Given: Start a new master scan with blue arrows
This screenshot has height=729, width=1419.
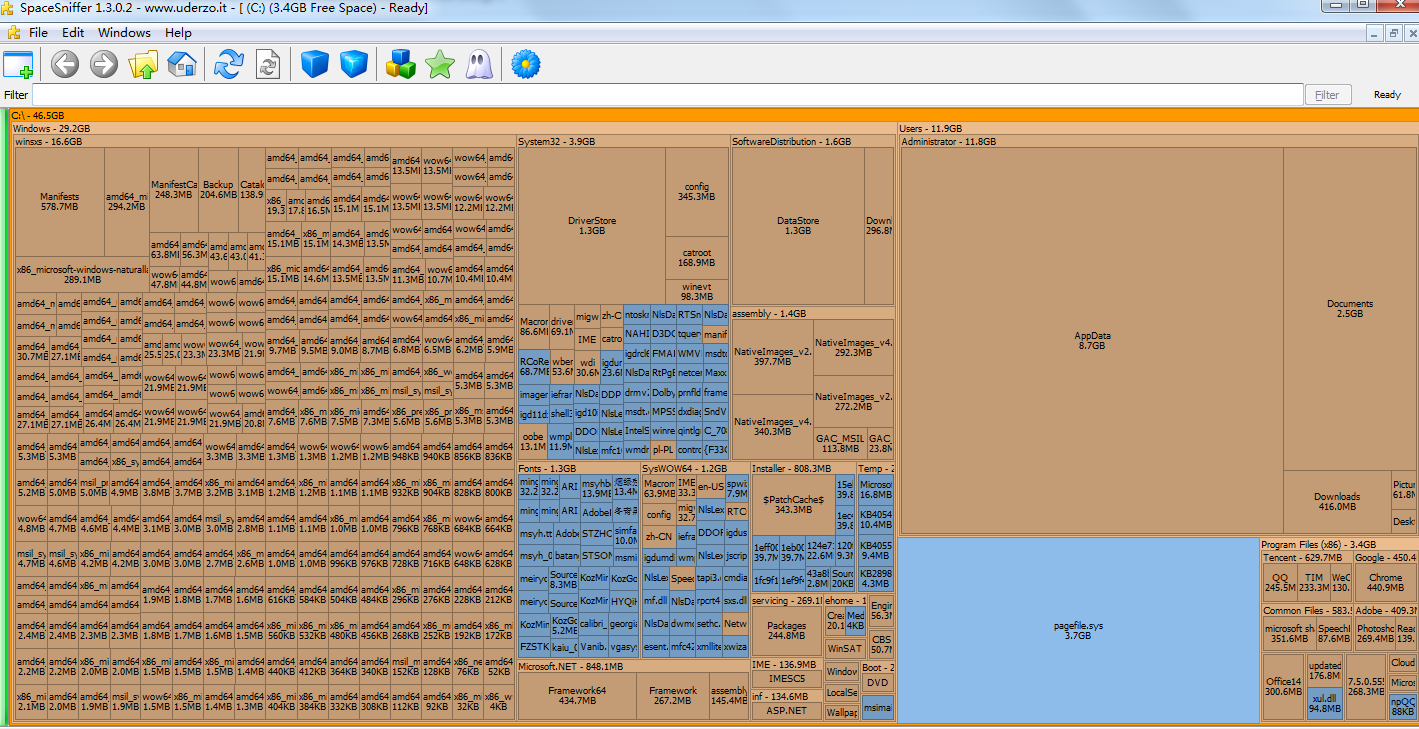Looking at the screenshot, I should 229,65.
